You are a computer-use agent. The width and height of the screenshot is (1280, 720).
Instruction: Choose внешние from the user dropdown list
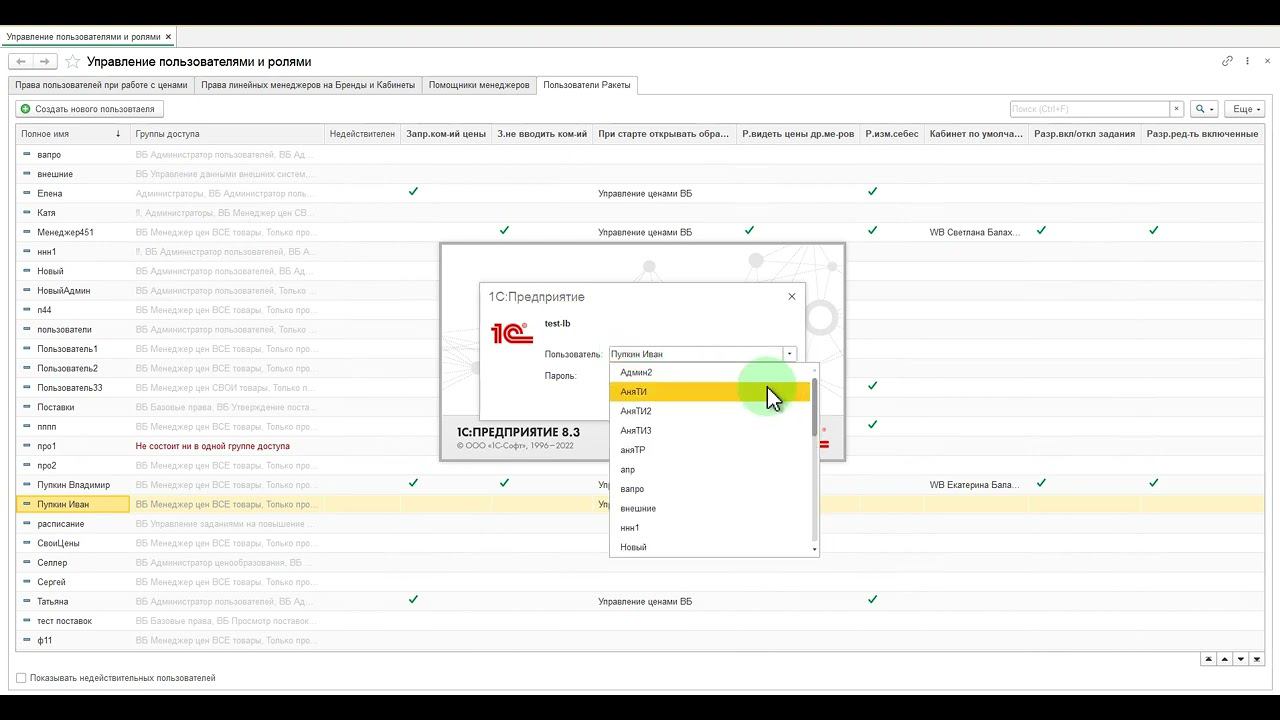[x=710, y=509]
